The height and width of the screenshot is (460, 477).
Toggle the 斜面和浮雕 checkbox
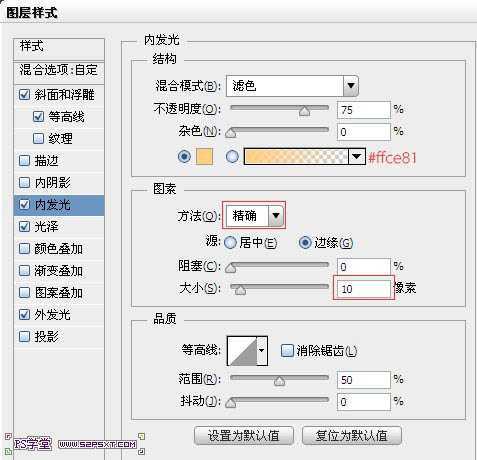tap(24, 95)
